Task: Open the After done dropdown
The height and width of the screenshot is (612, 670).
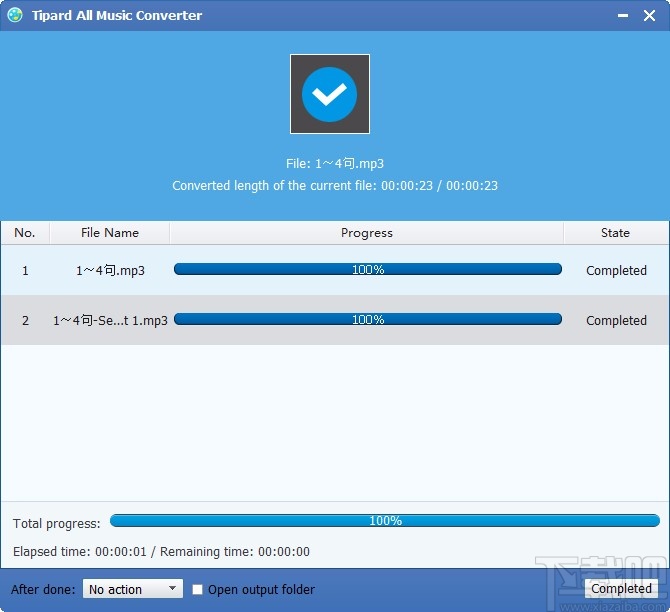Action: pyautogui.click(x=132, y=589)
